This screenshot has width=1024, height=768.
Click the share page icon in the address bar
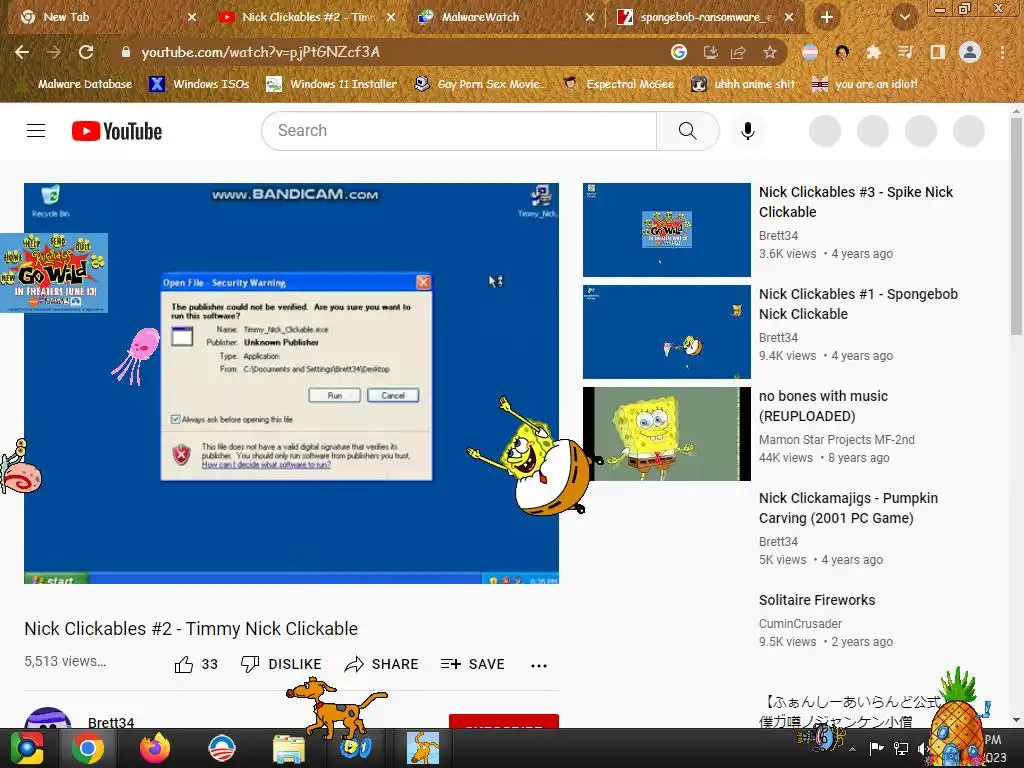click(739, 52)
